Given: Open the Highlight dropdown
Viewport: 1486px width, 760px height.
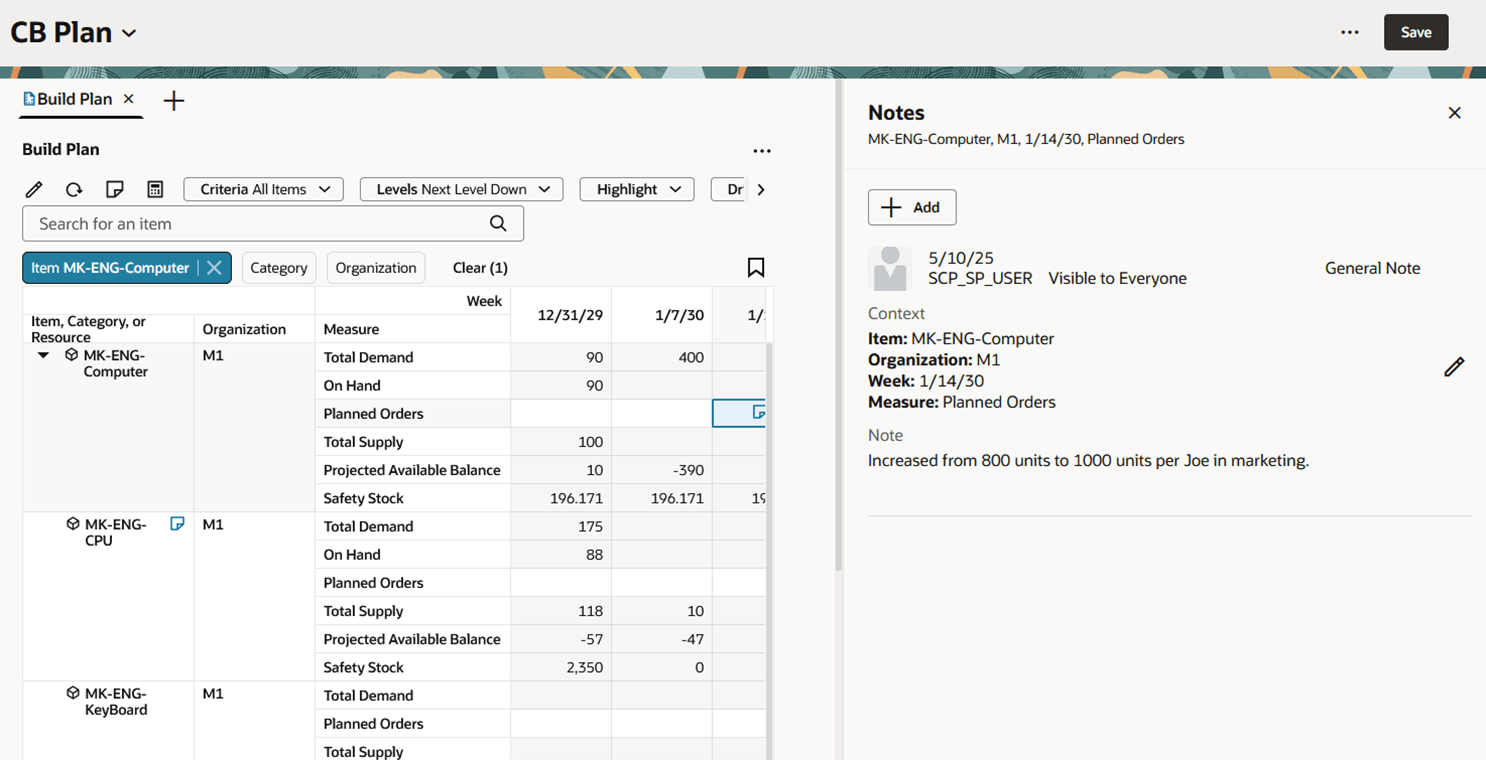Looking at the screenshot, I should coord(637,189).
